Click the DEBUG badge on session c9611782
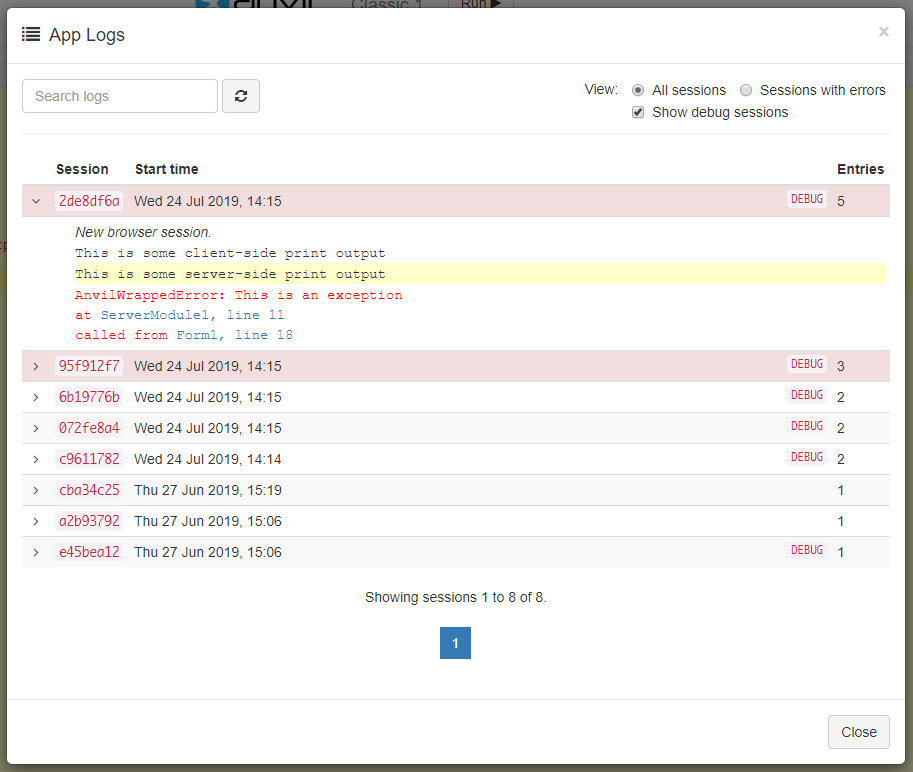Image resolution: width=913 pixels, height=772 pixels. pyautogui.click(x=806, y=457)
